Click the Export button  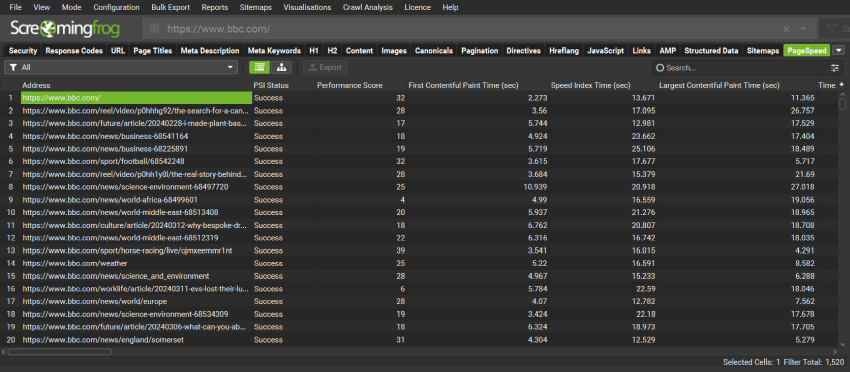tap(325, 68)
